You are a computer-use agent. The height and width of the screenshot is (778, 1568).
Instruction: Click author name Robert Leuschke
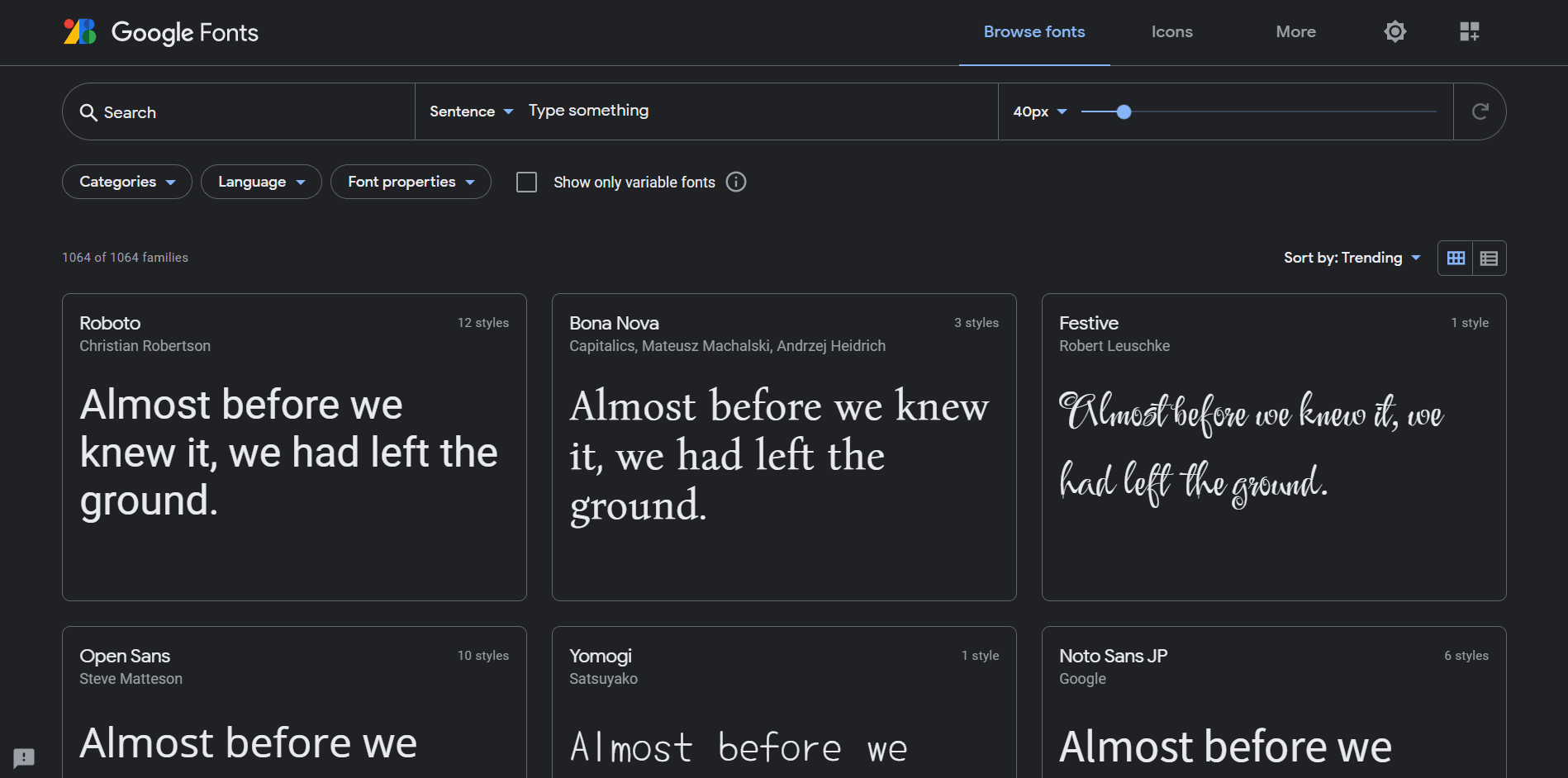(x=1114, y=346)
